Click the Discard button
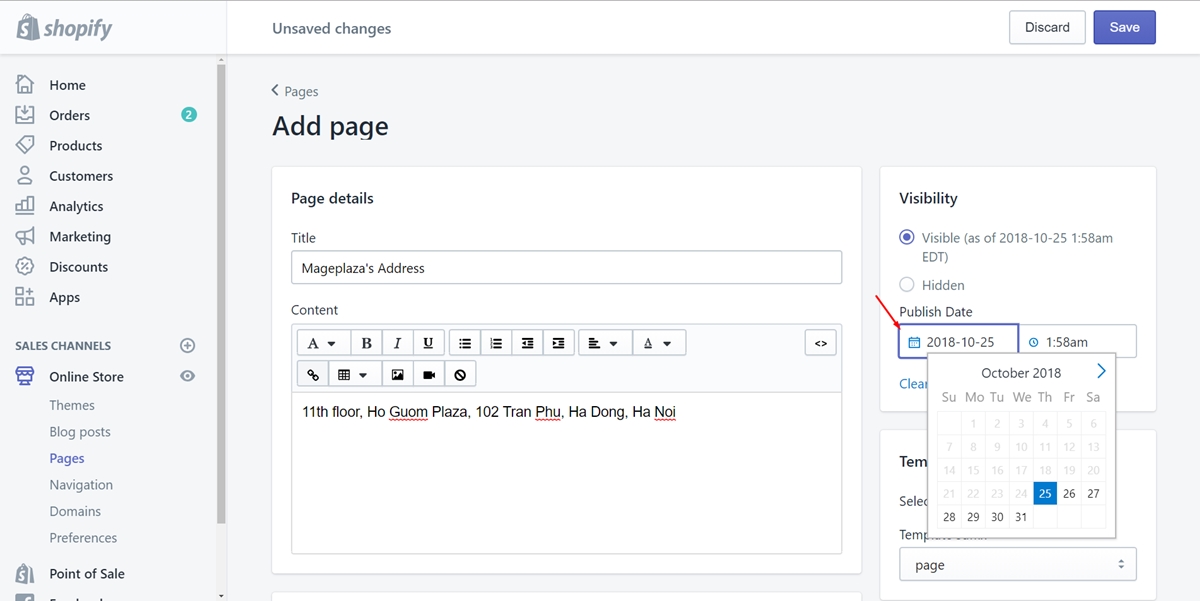The height and width of the screenshot is (601, 1200). (x=1047, y=27)
